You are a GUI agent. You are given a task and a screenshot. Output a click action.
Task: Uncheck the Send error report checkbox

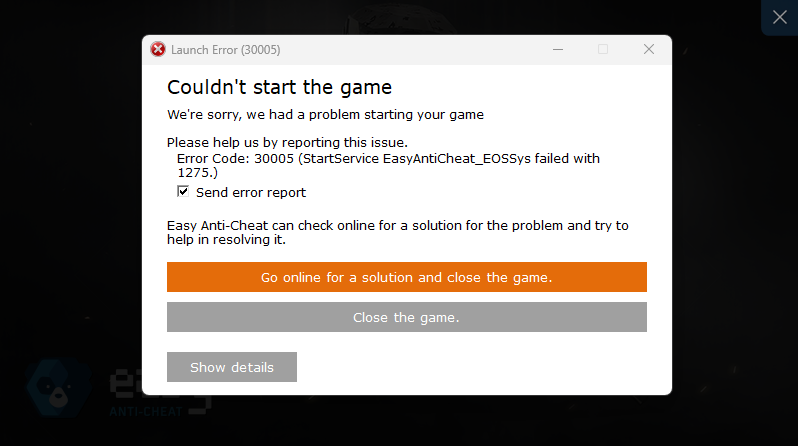183,192
